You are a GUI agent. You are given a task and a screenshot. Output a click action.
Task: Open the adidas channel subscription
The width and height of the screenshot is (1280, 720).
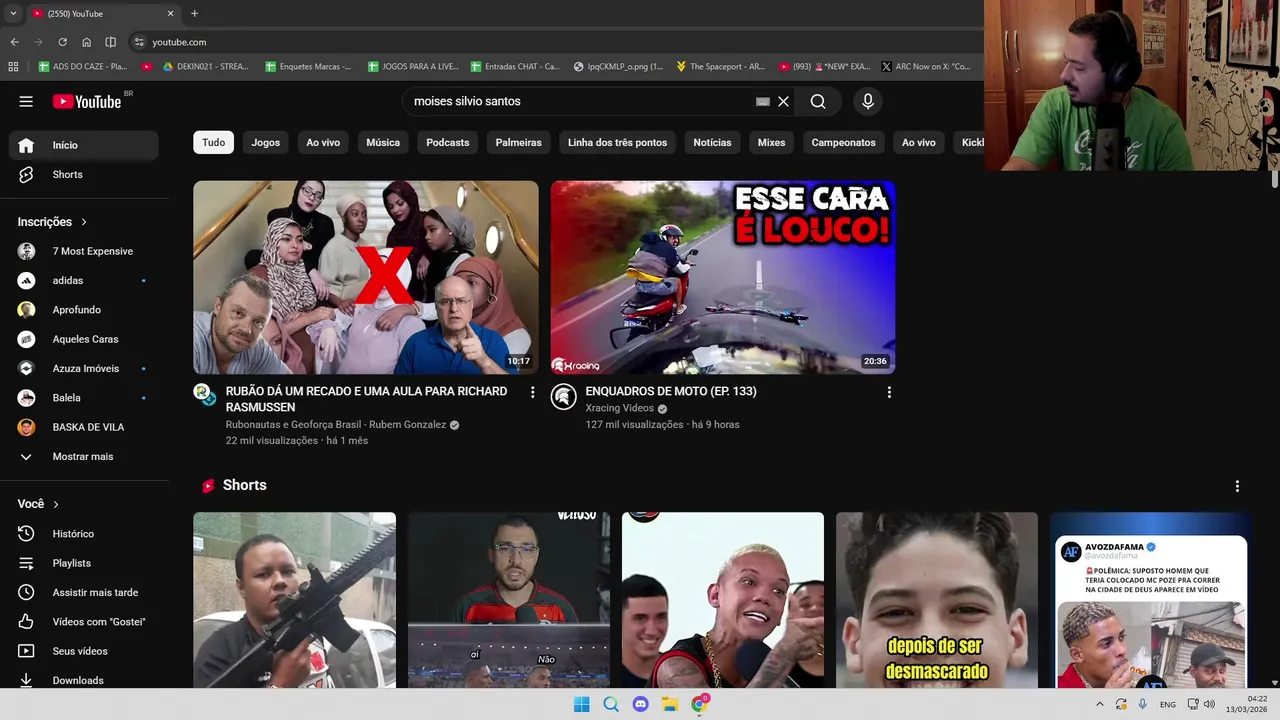tap(84, 280)
